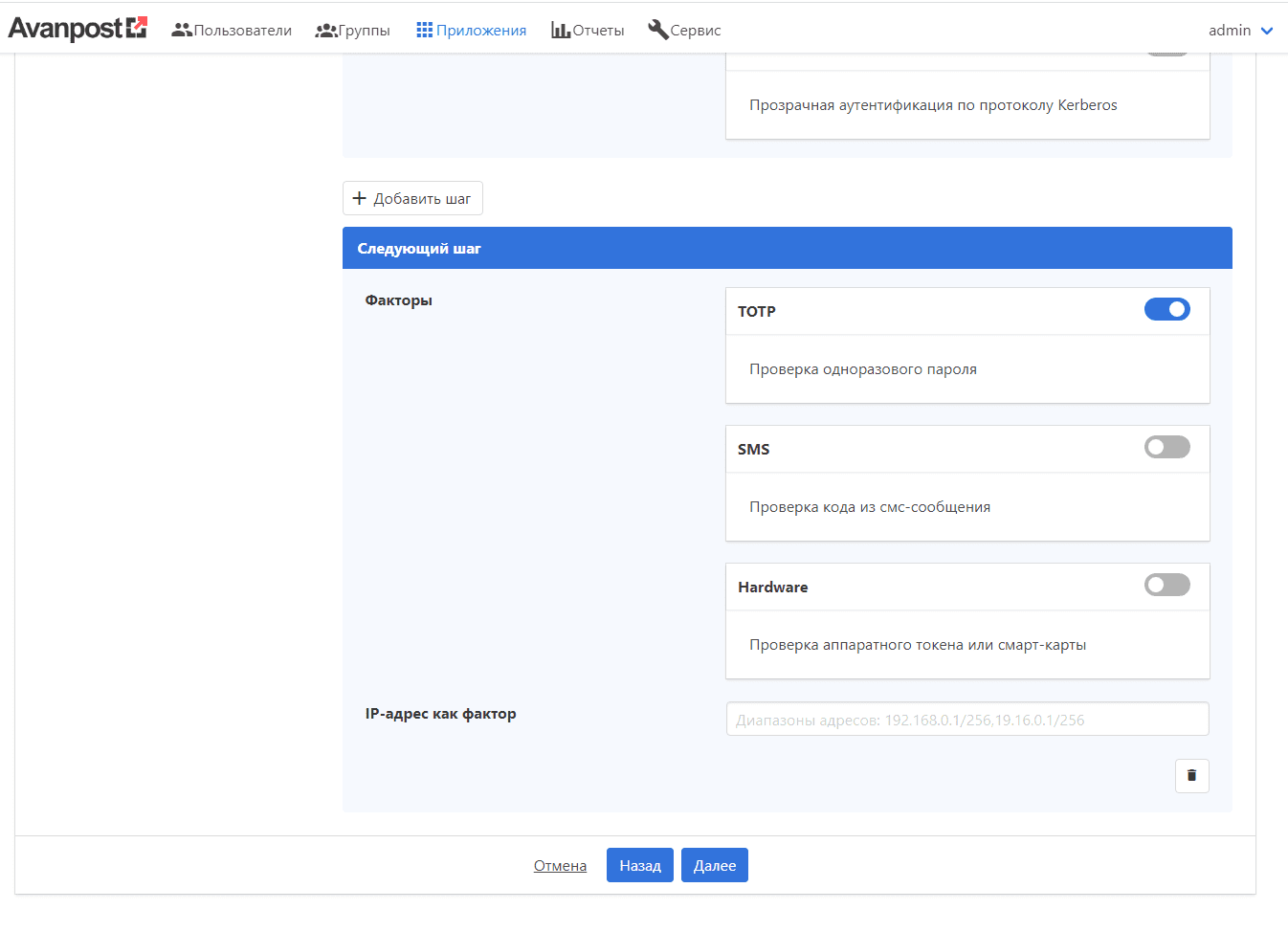Viewport: 1288px width, 932px height.
Task: Enable the Hardware factor toggle
Action: [1166, 585]
